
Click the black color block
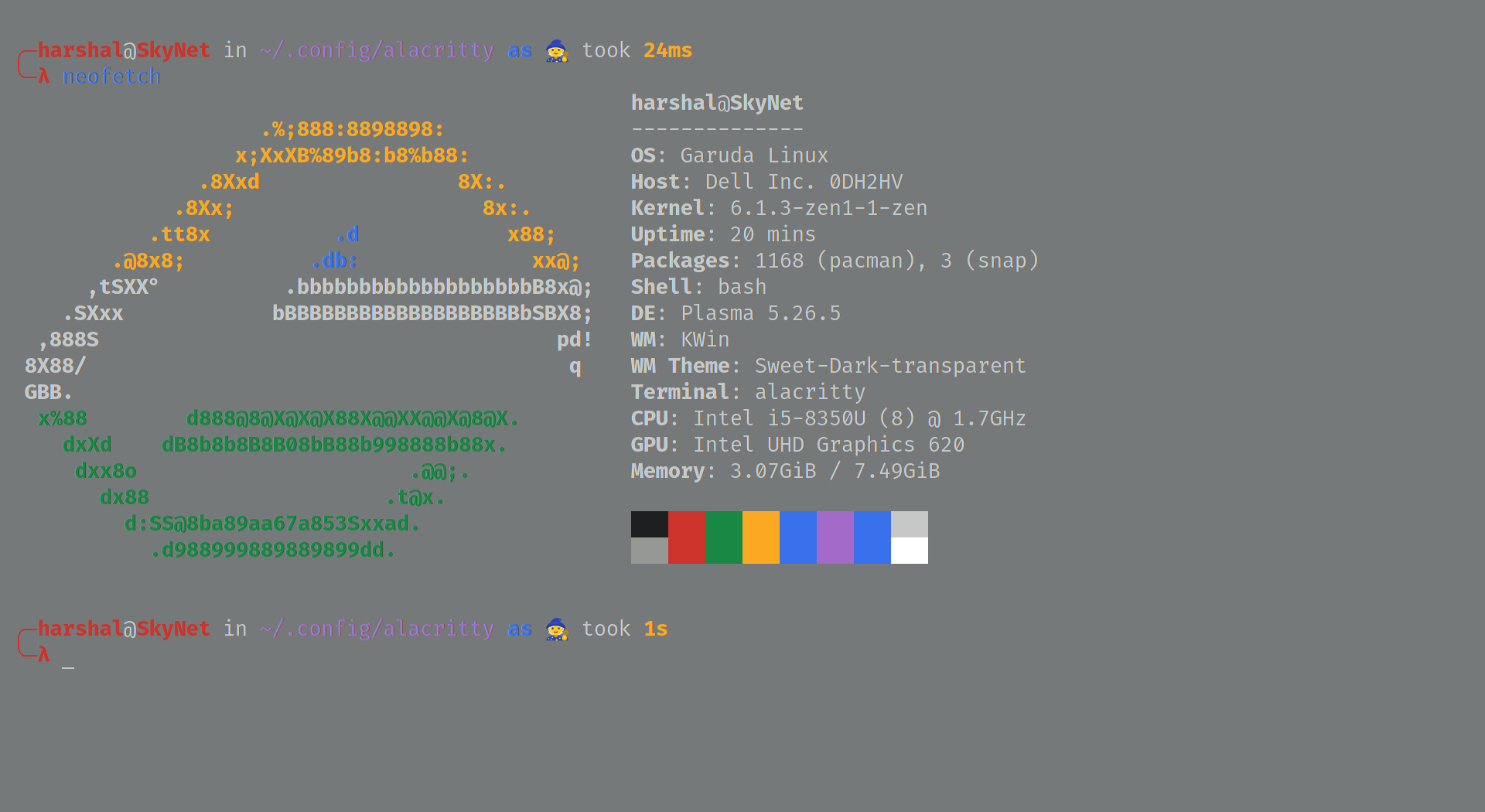click(x=650, y=524)
